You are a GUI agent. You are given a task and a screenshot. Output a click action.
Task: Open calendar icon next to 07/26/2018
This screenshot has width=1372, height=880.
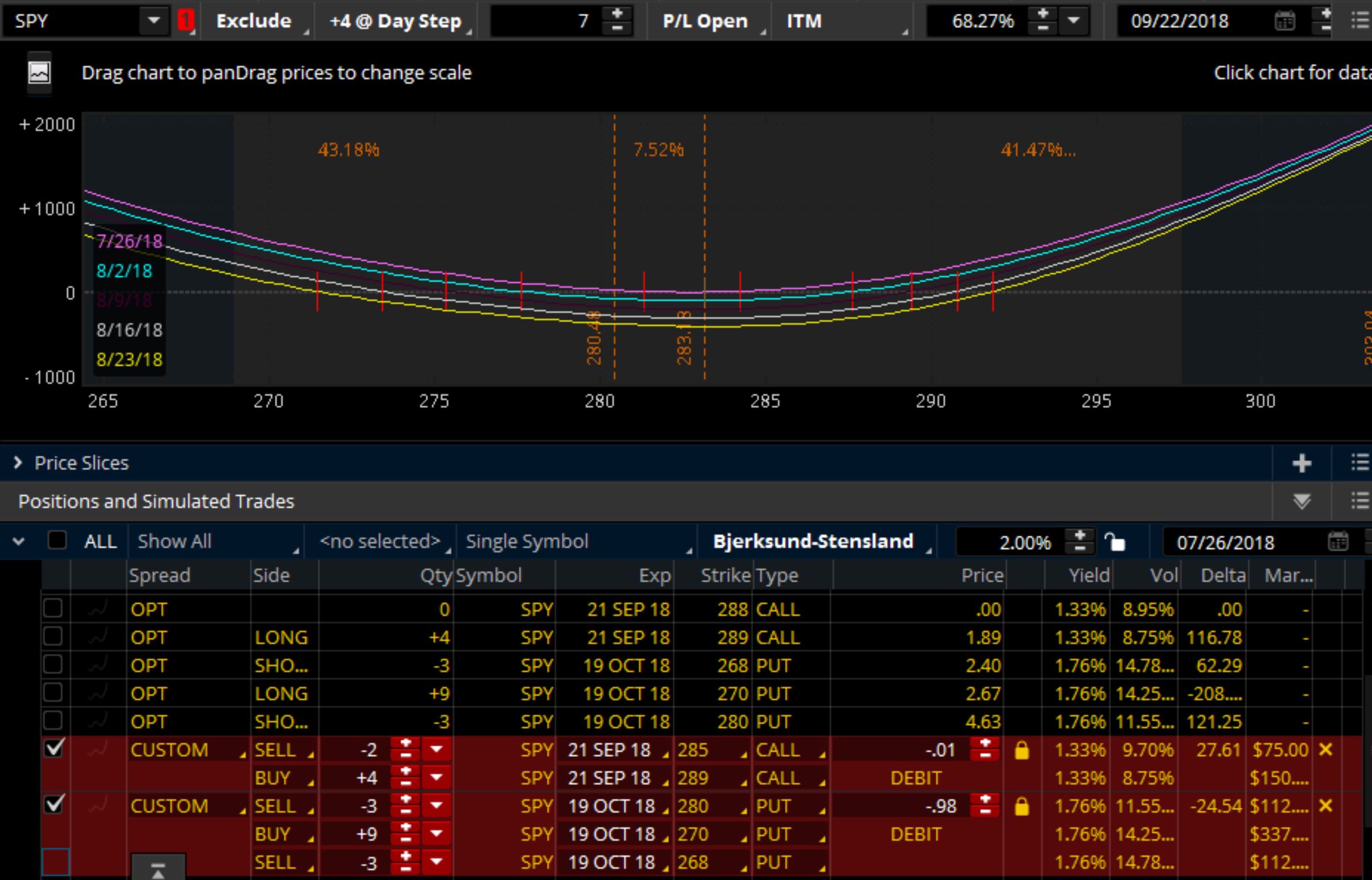point(1338,542)
